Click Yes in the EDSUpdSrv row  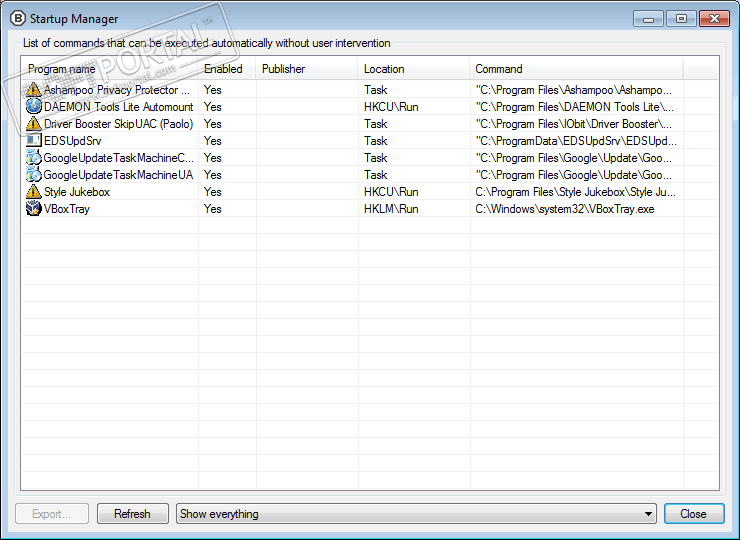[213, 141]
